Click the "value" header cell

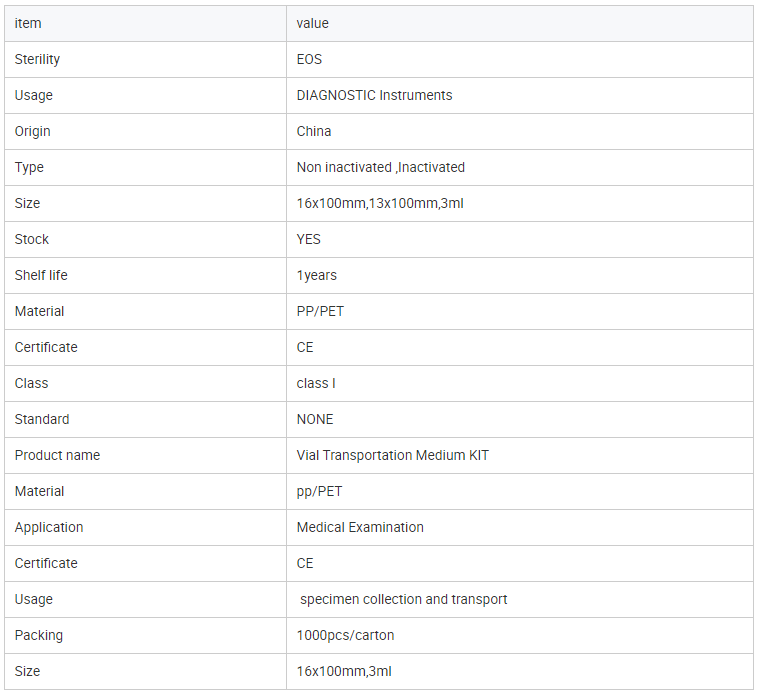click(313, 23)
